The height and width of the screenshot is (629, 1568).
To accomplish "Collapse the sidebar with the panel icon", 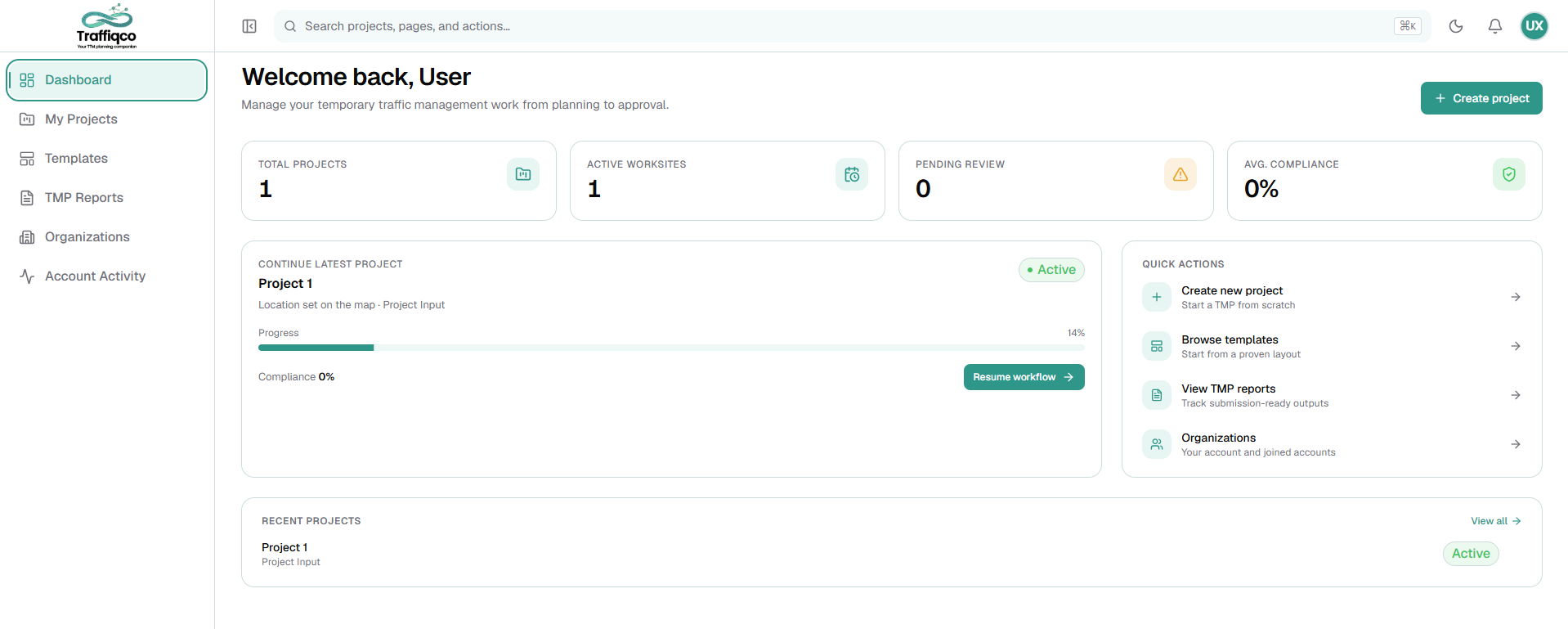I will point(249,26).
